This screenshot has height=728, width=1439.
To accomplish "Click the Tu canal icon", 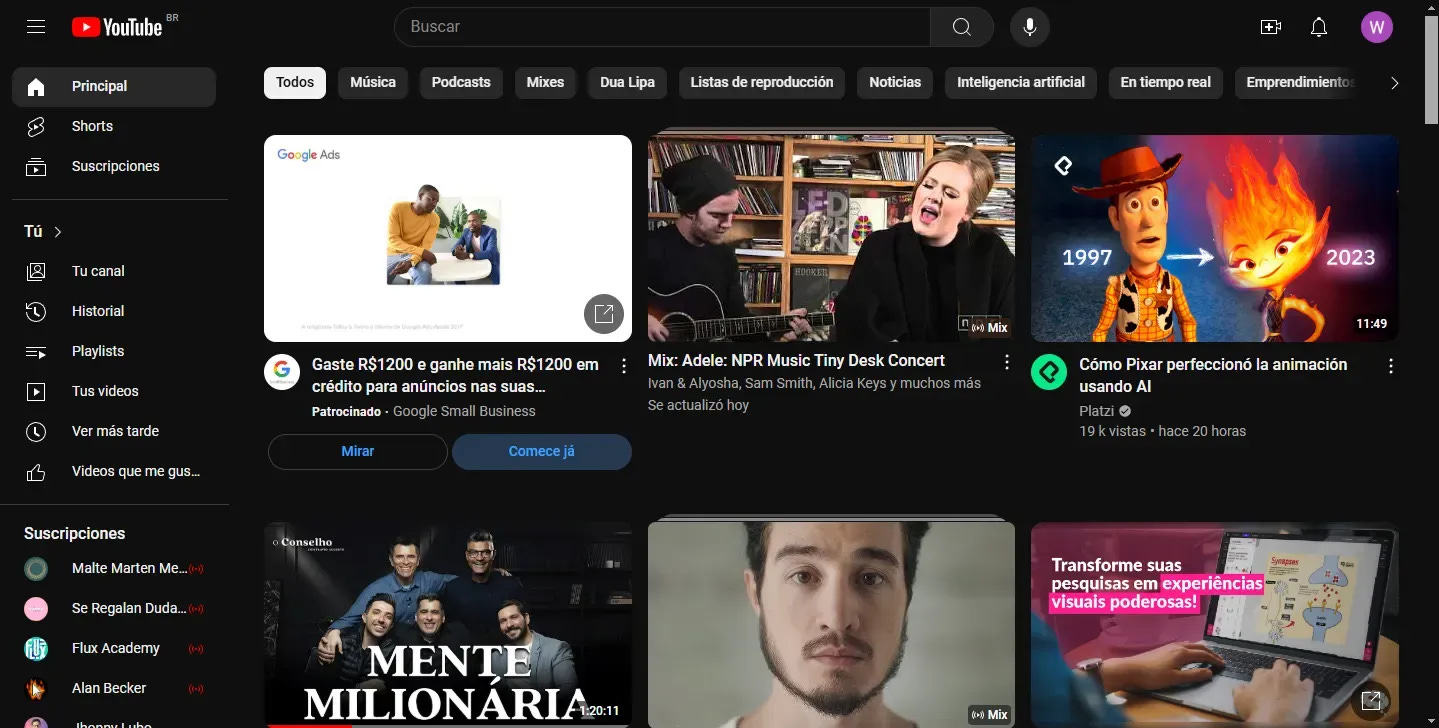I will tap(36, 271).
